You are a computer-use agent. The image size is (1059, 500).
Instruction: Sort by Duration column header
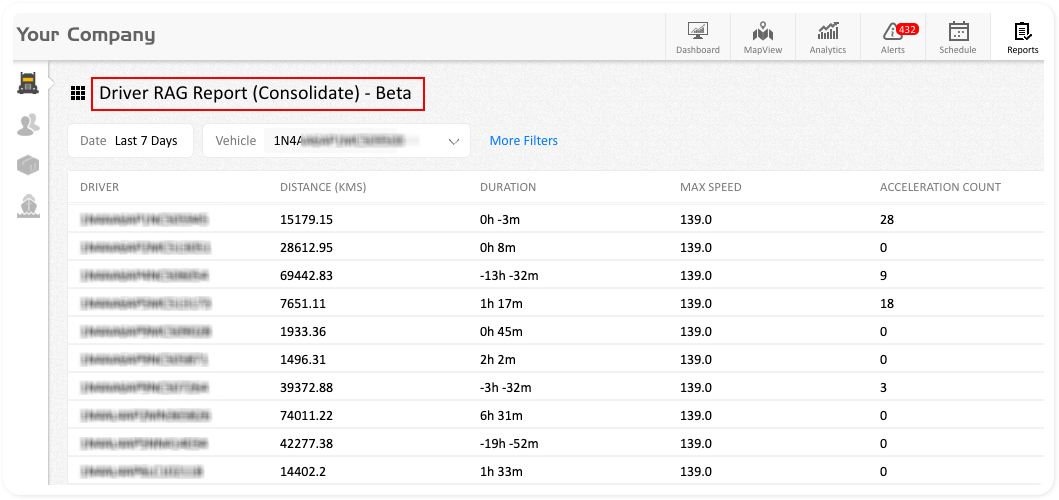508,187
